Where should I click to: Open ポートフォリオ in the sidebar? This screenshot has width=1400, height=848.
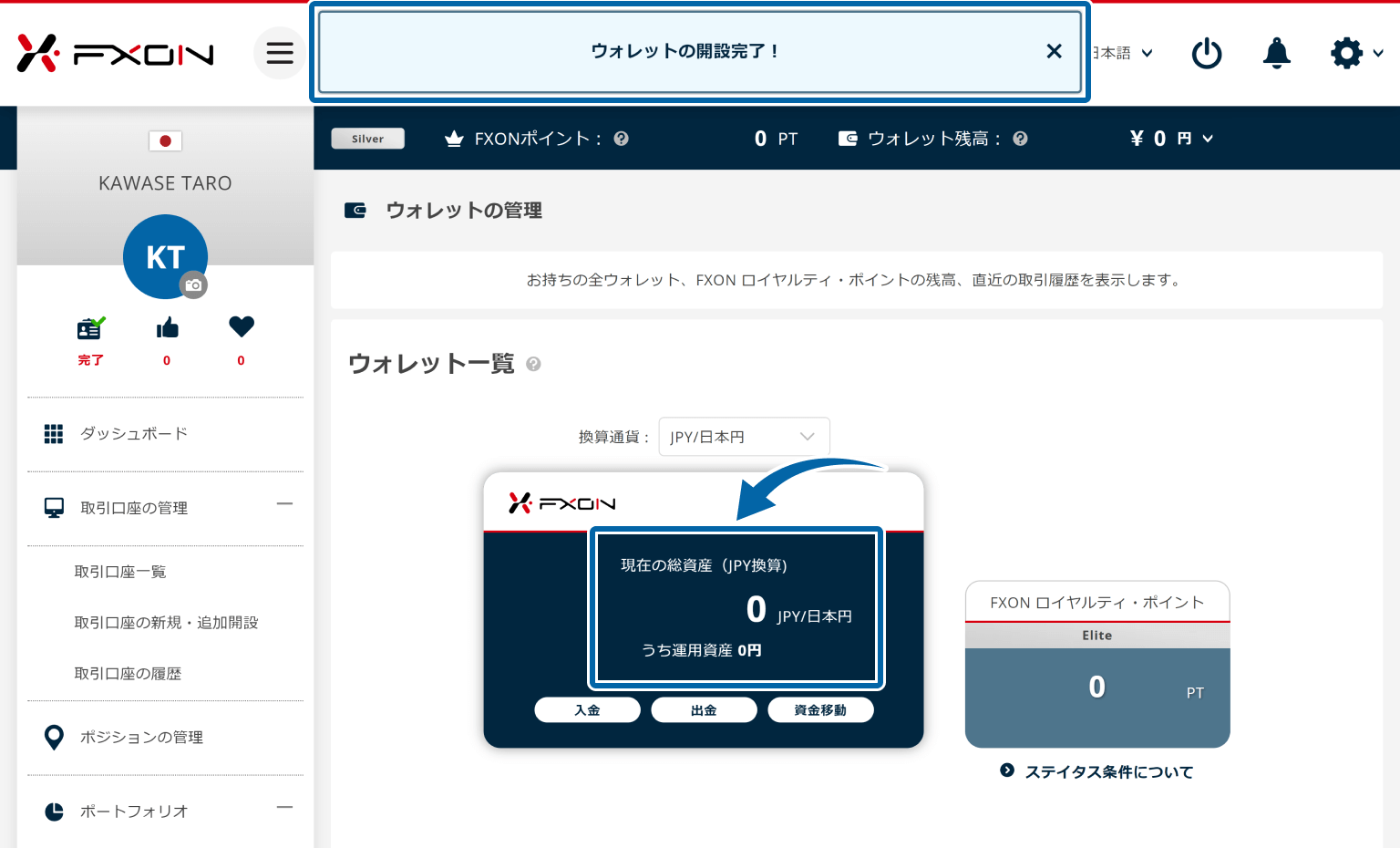click(134, 812)
